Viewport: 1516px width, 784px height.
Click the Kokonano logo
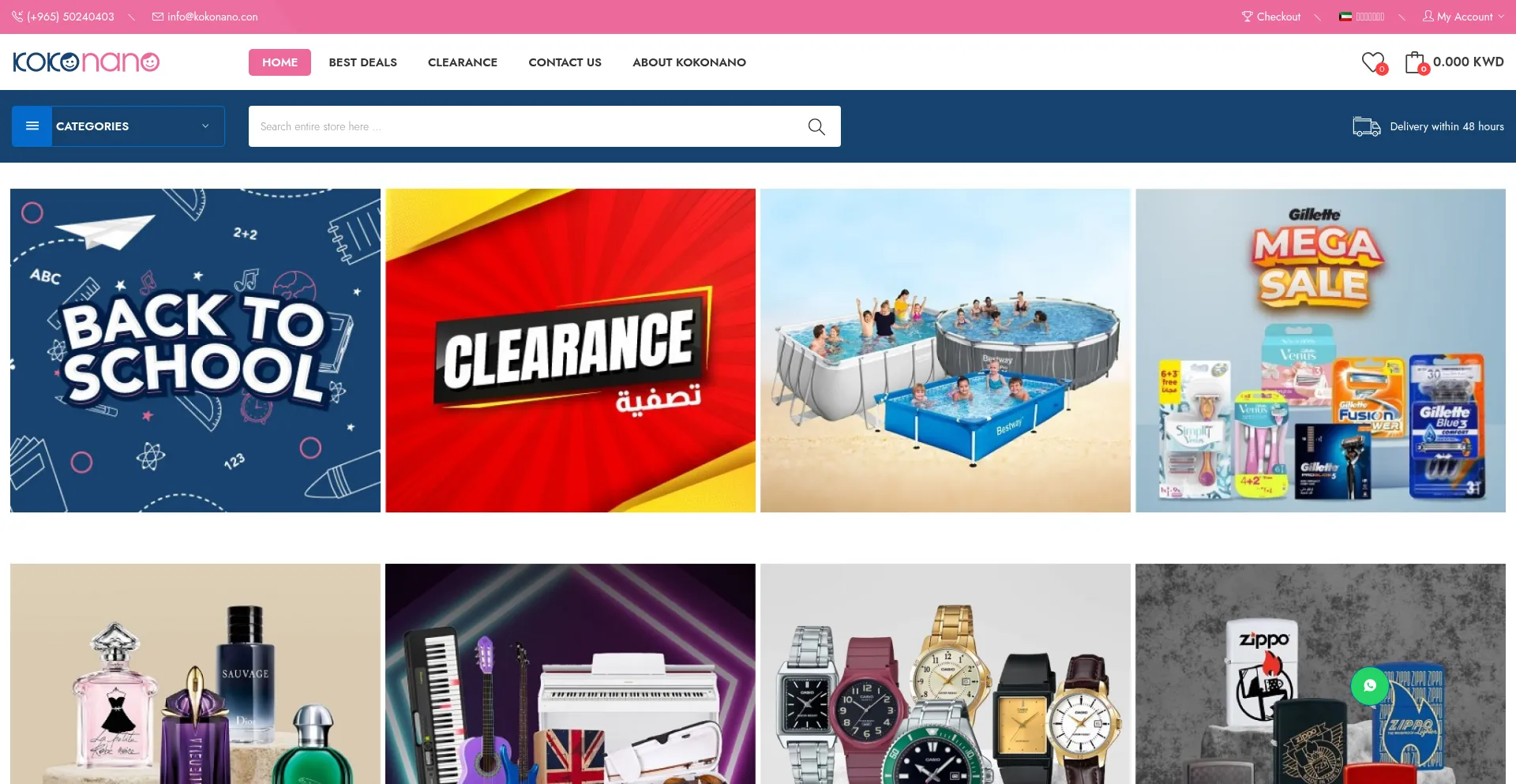pos(86,62)
